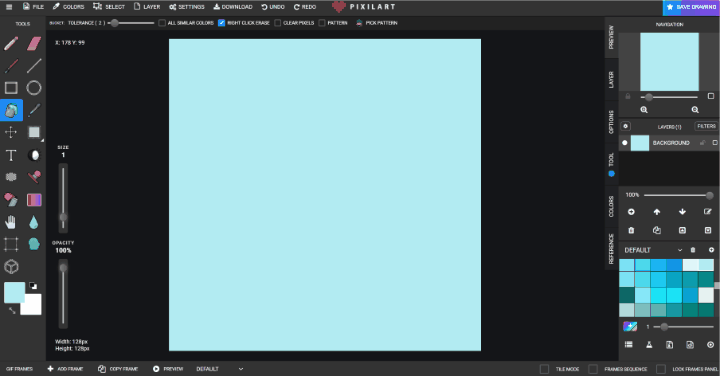This screenshot has width=720, height=376.
Task: Switch to the Options side tab
Action: 611,122
